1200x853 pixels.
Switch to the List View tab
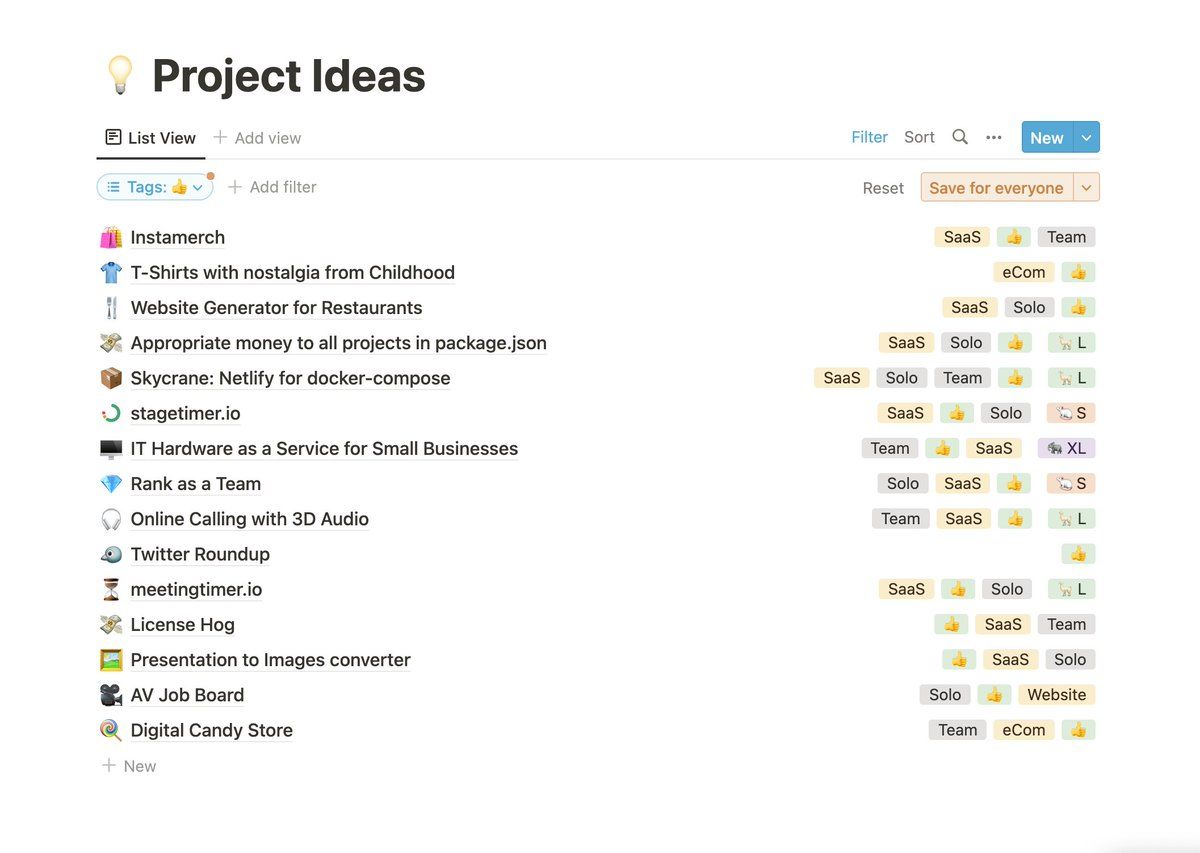click(x=151, y=138)
